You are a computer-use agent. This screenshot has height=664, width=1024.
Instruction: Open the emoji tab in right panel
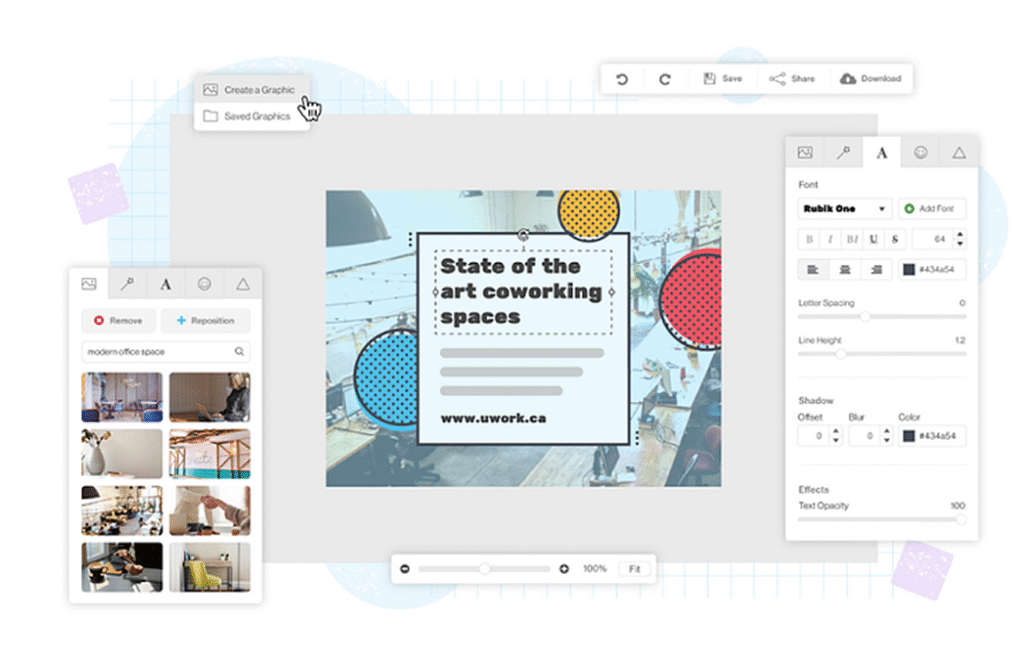tap(920, 152)
